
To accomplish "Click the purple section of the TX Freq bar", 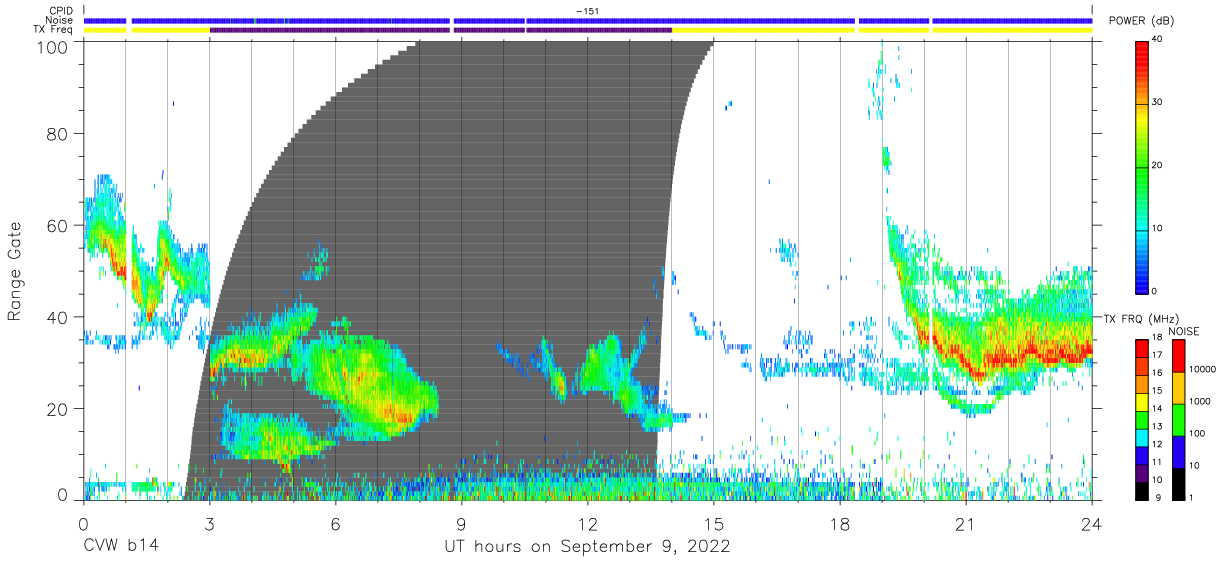I will click(440, 30).
